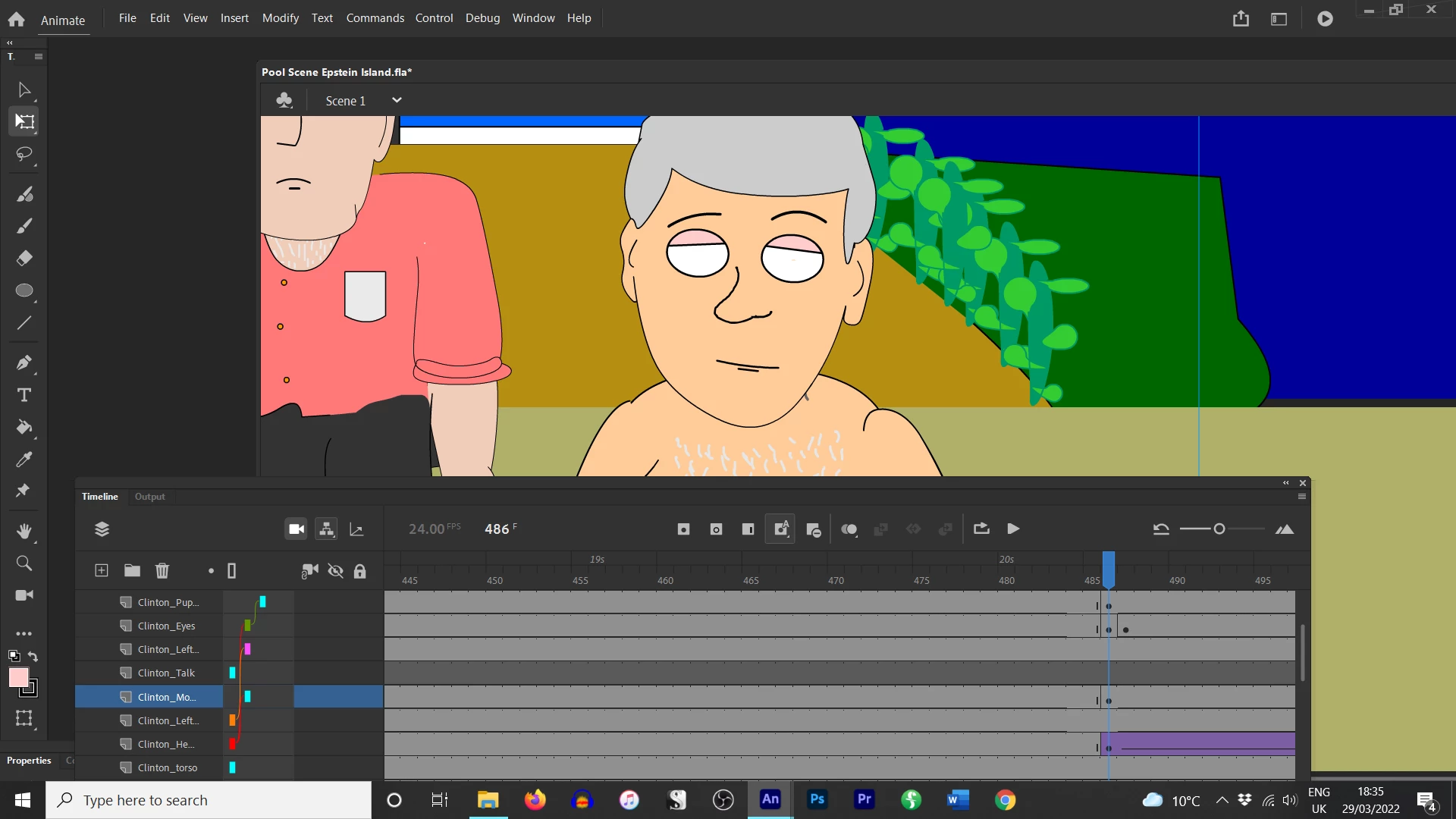The image size is (1456, 819).
Task: Open Photoshop from the taskbar
Action: tap(817, 800)
